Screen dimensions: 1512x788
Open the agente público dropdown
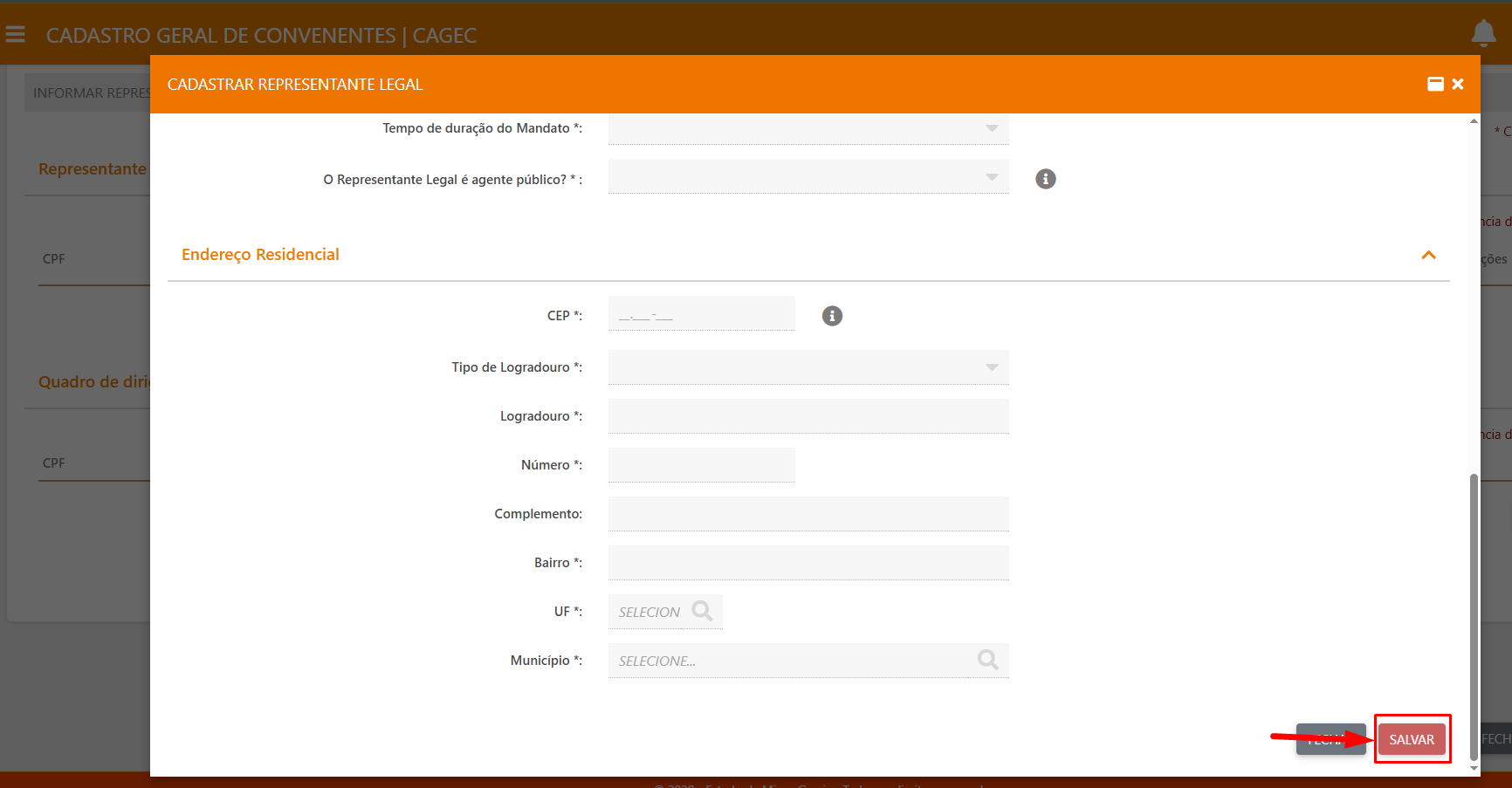808,177
